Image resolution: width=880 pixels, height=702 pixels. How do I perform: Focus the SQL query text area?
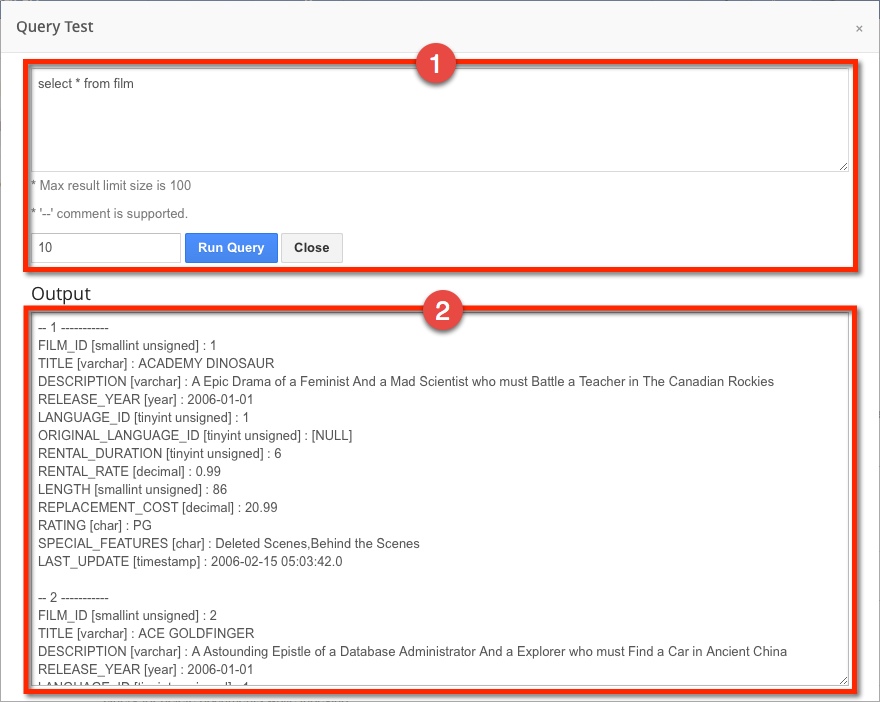439,120
